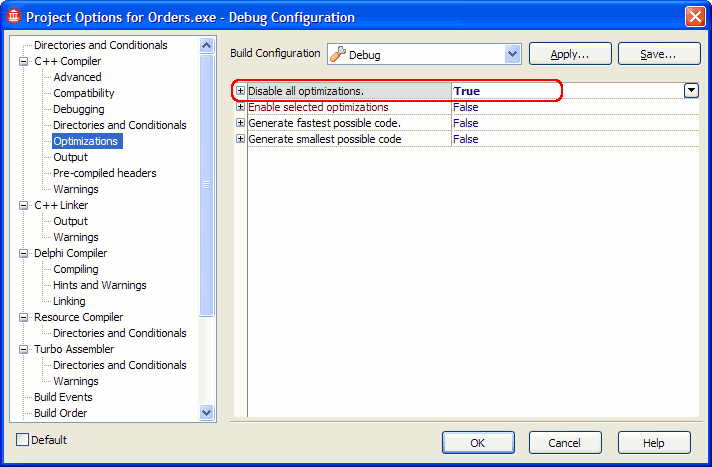Screen dimensions: 712x467
Task: Expand the Enable selected optimizations row
Action: [240, 107]
